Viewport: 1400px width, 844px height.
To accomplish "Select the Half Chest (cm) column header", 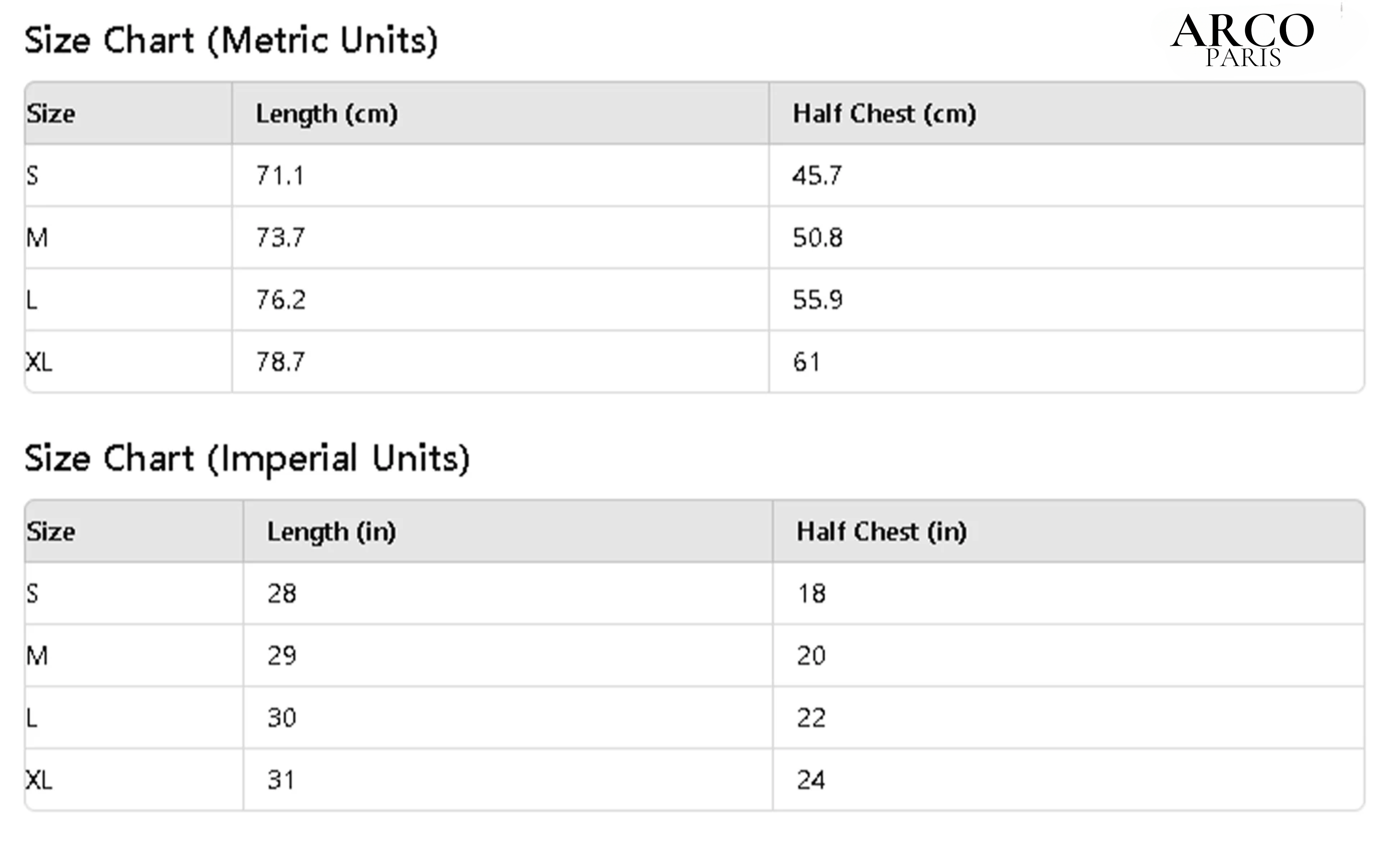I will (x=884, y=114).
